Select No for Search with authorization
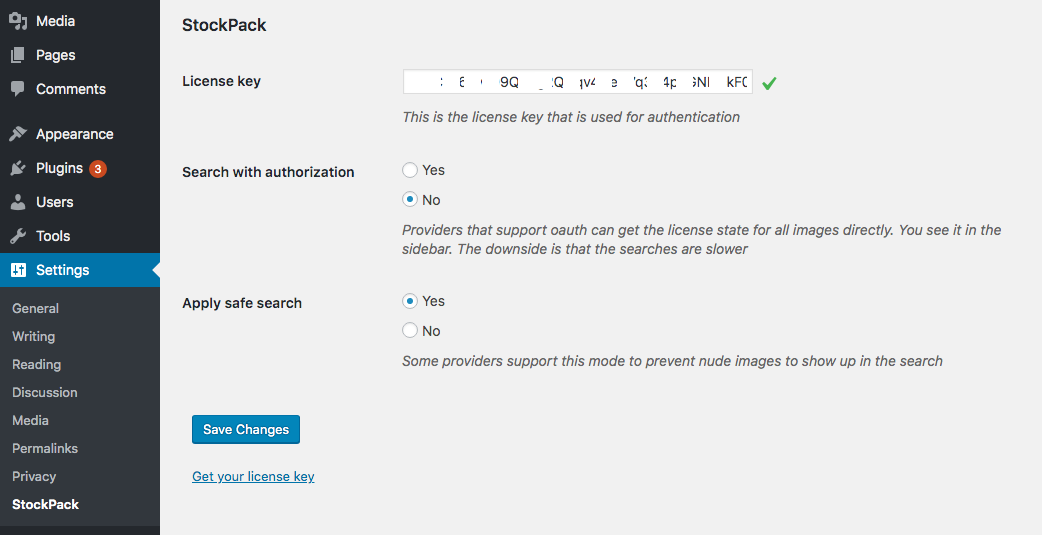Viewport: 1042px width, 535px height. coord(410,200)
